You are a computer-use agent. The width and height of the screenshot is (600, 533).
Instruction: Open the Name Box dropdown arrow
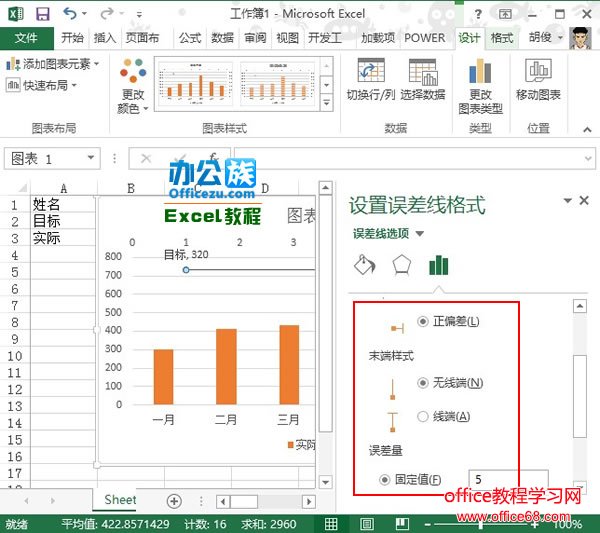pos(91,158)
